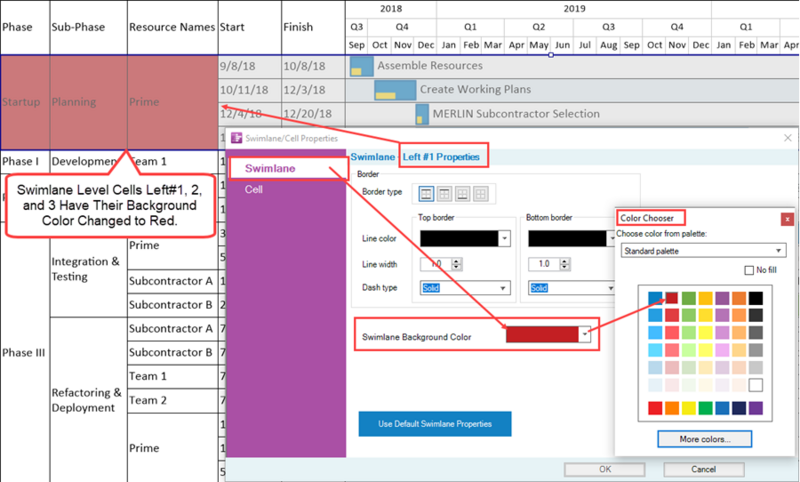Click the Jul month header in the timescale

[585, 45]
